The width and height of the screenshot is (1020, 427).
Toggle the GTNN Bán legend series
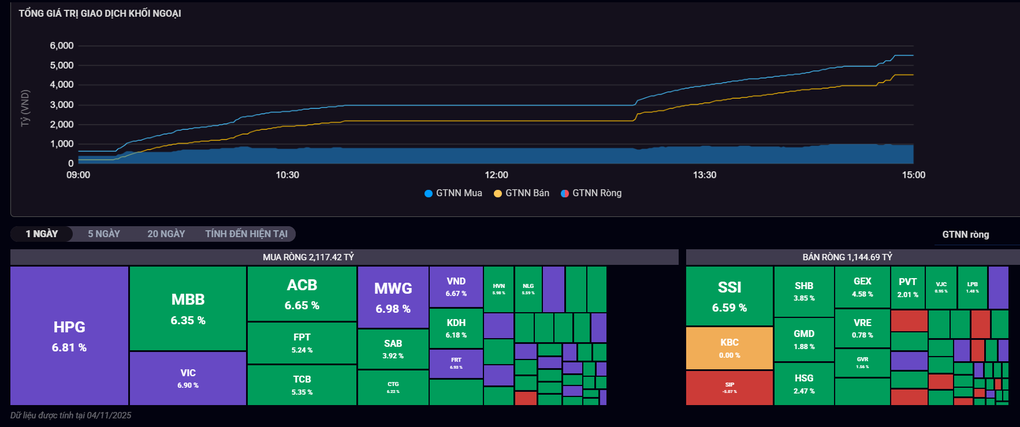click(522, 193)
